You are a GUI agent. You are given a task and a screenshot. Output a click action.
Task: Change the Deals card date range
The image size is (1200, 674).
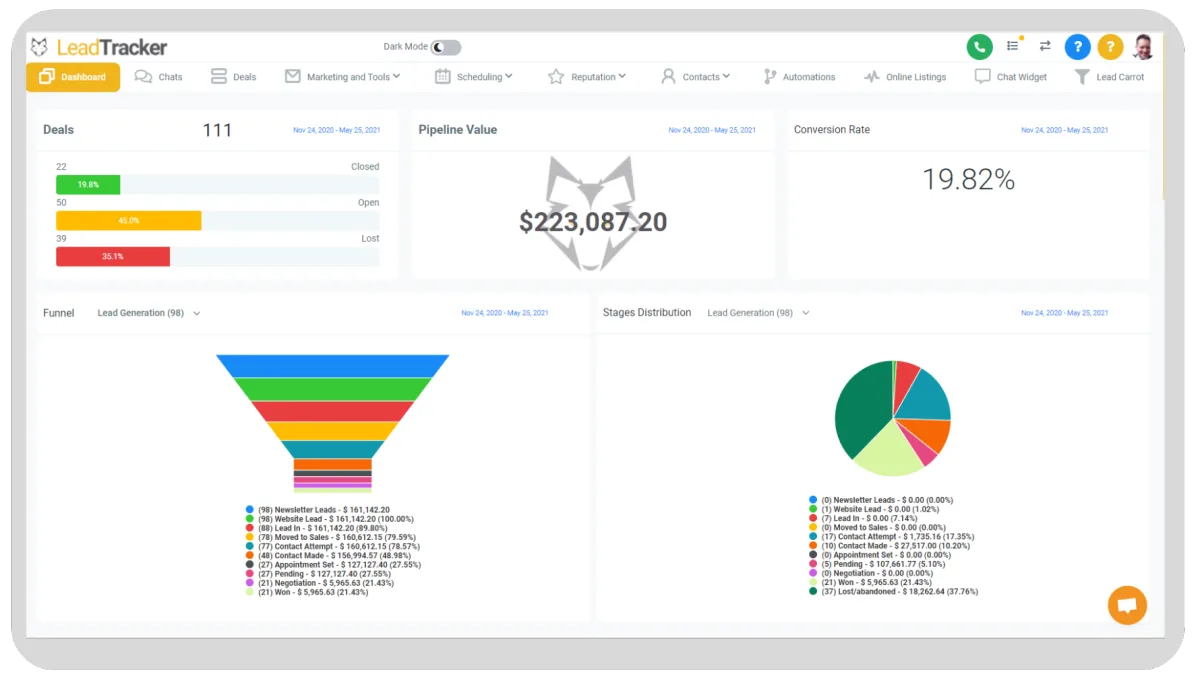337,130
